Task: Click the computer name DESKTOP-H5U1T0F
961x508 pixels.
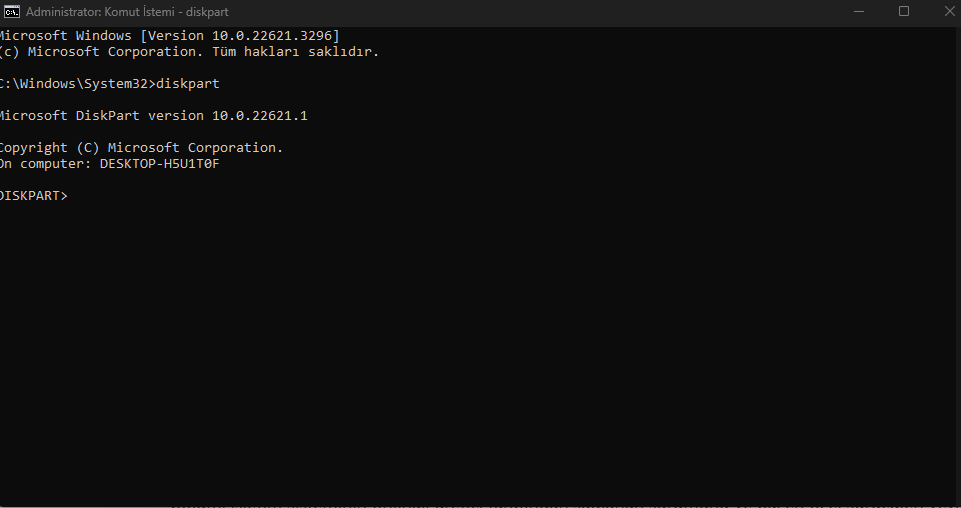Action: [x=159, y=164]
